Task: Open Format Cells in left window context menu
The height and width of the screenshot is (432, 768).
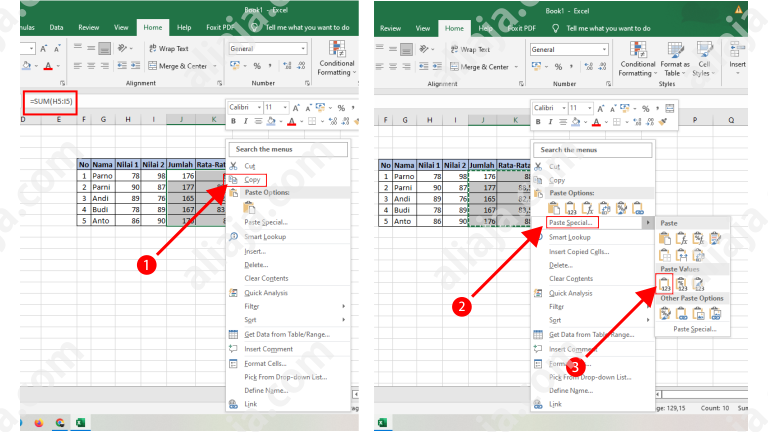Action: click(265, 363)
